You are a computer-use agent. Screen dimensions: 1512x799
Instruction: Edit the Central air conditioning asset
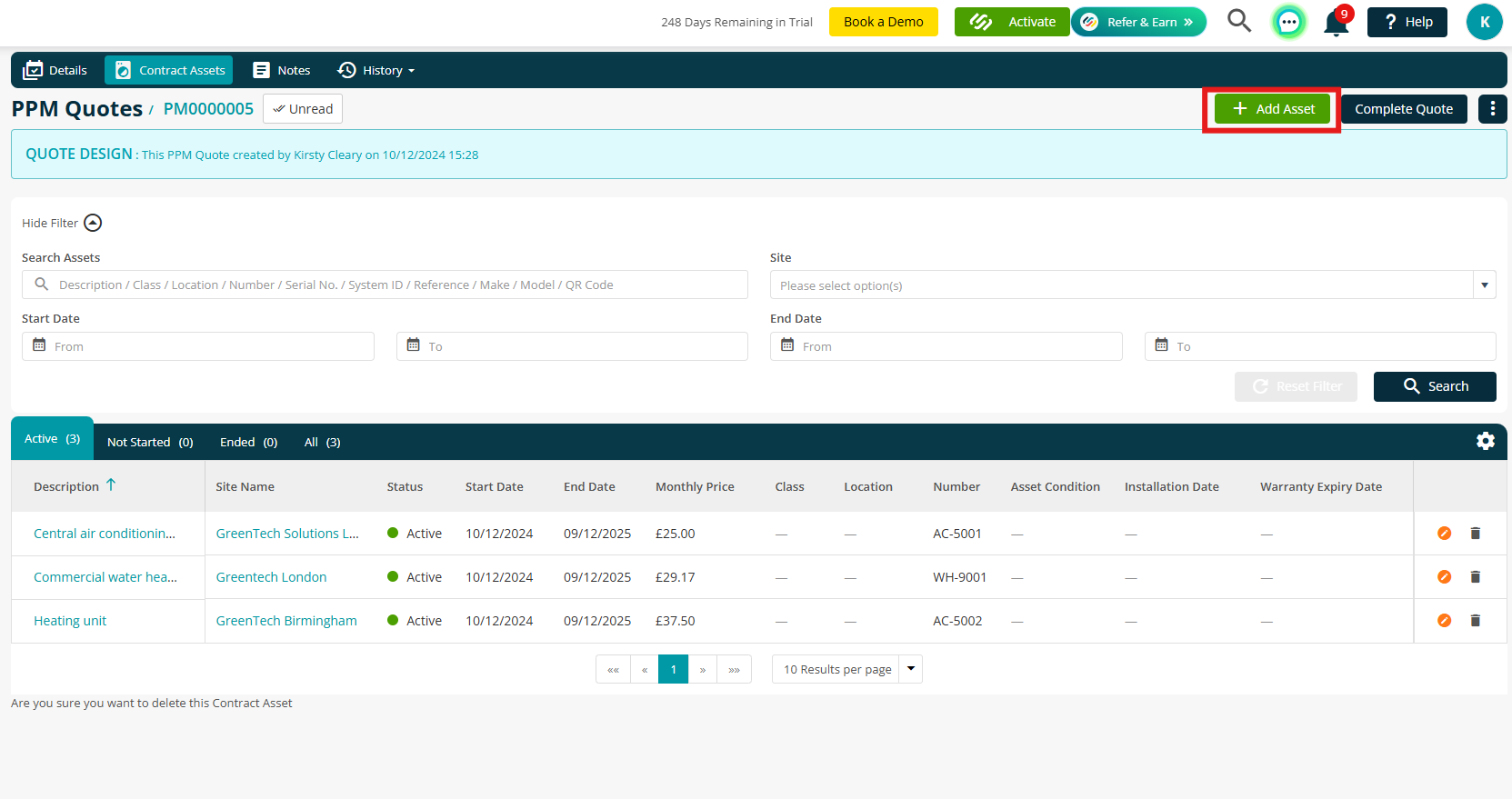pos(1444,534)
